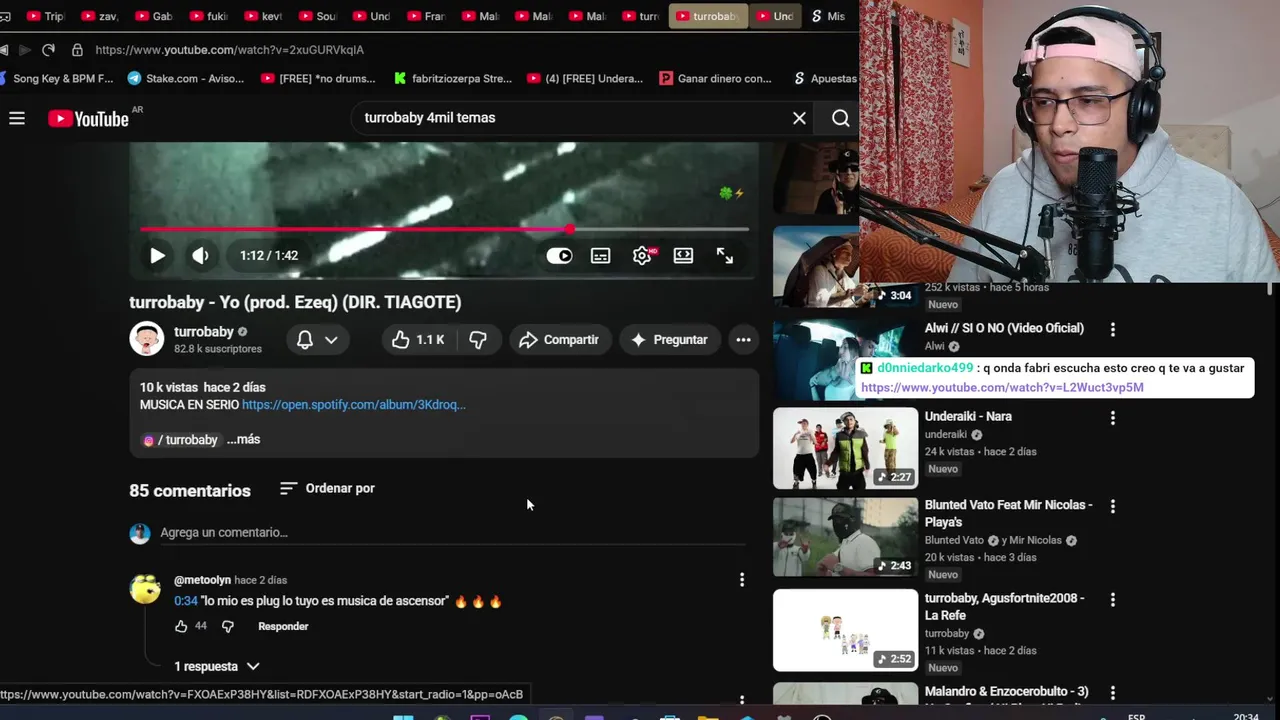Open the @metoolyn username link
1280x720 pixels.
click(x=202, y=580)
